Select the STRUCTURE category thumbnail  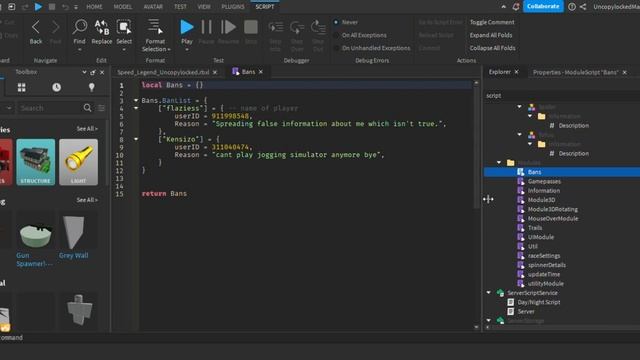click(36, 162)
